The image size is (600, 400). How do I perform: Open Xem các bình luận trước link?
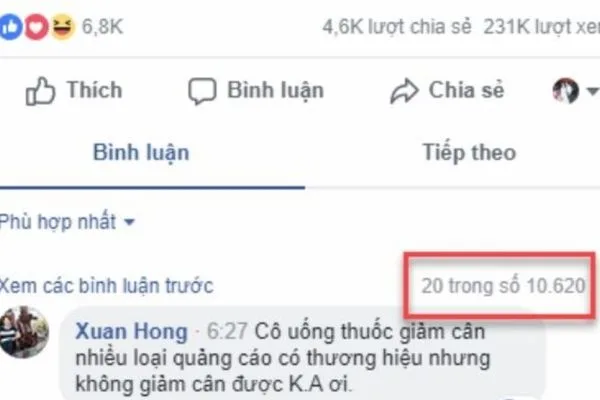(106, 286)
